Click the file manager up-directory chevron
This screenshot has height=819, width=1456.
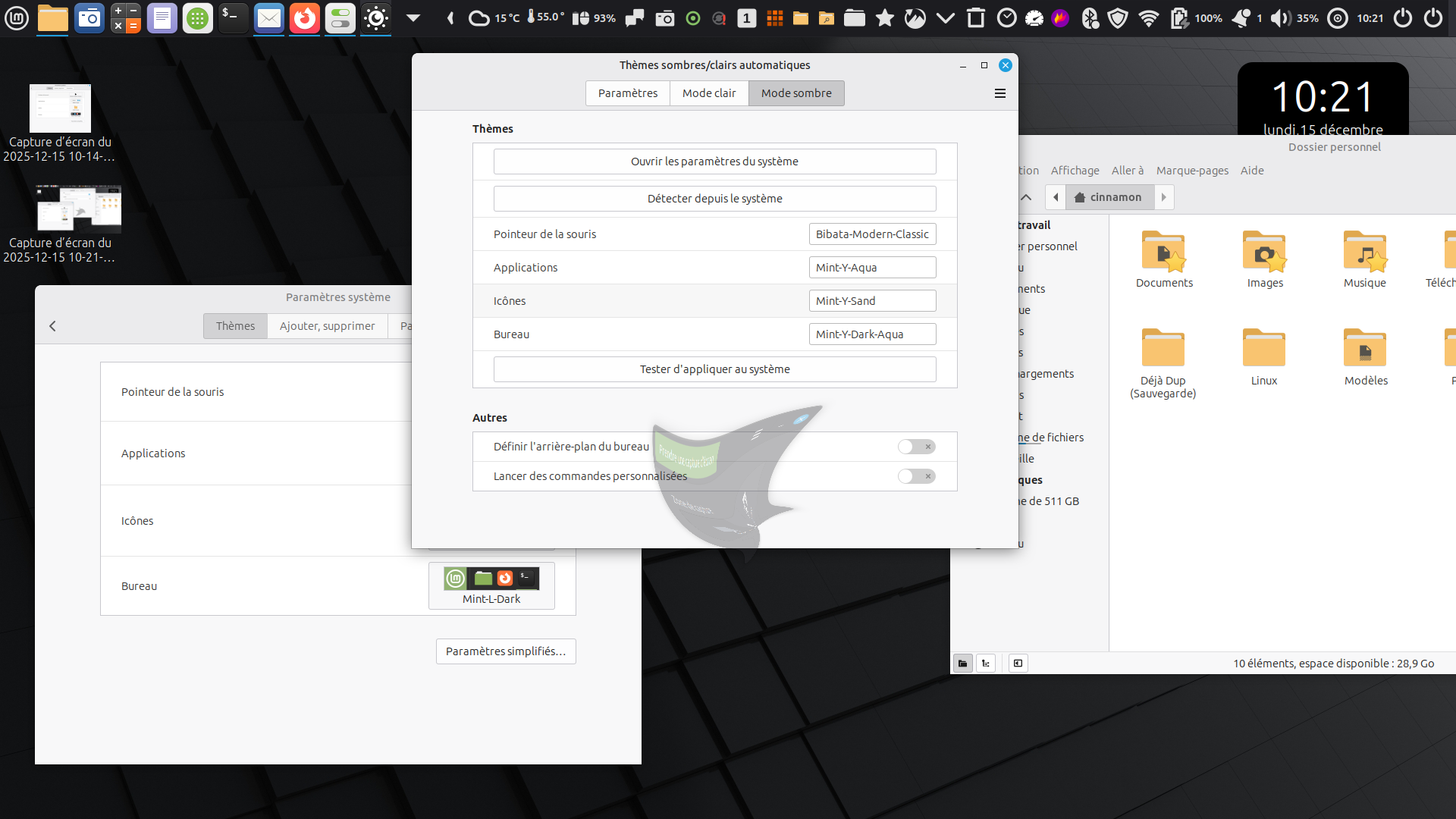pos(1026,197)
